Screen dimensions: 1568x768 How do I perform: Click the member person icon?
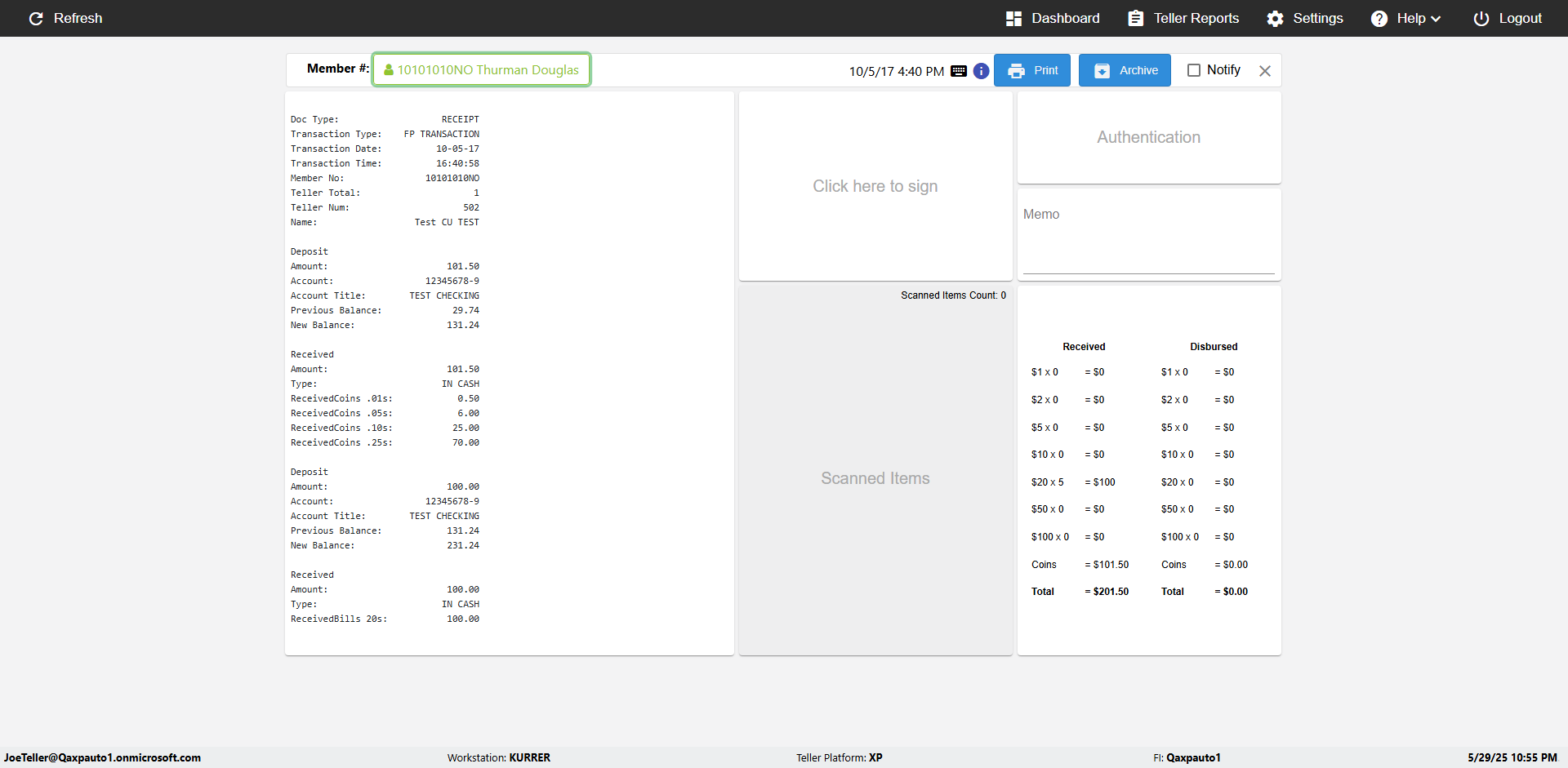click(x=389, y=70)
